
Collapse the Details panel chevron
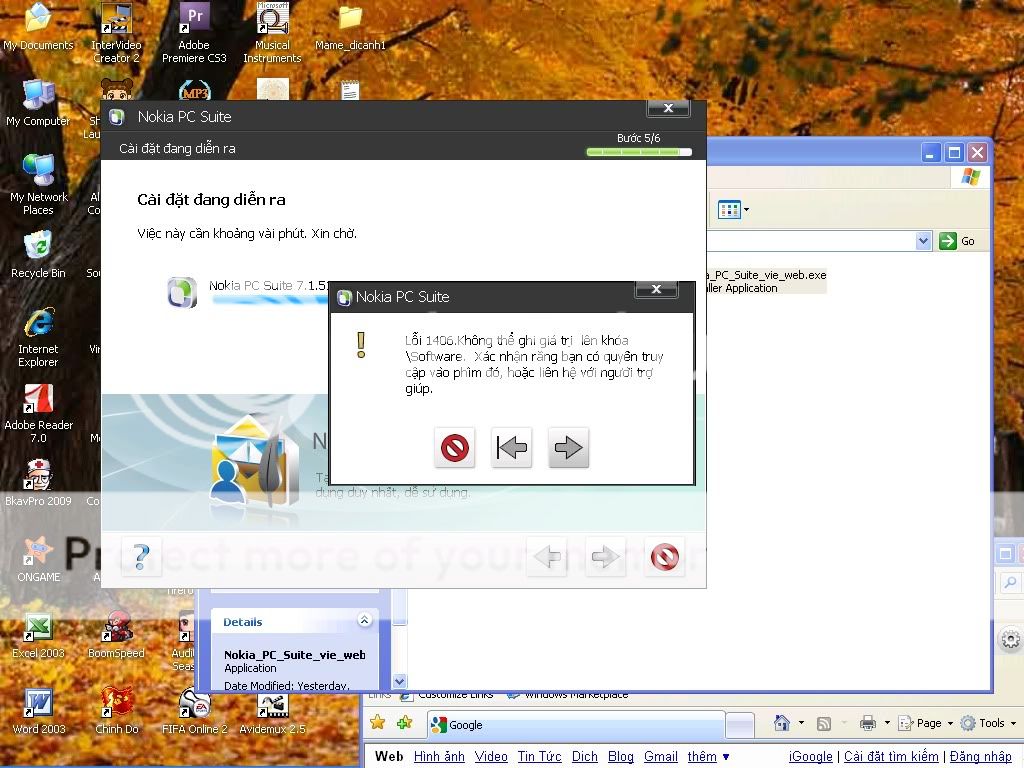pos(364,621)
